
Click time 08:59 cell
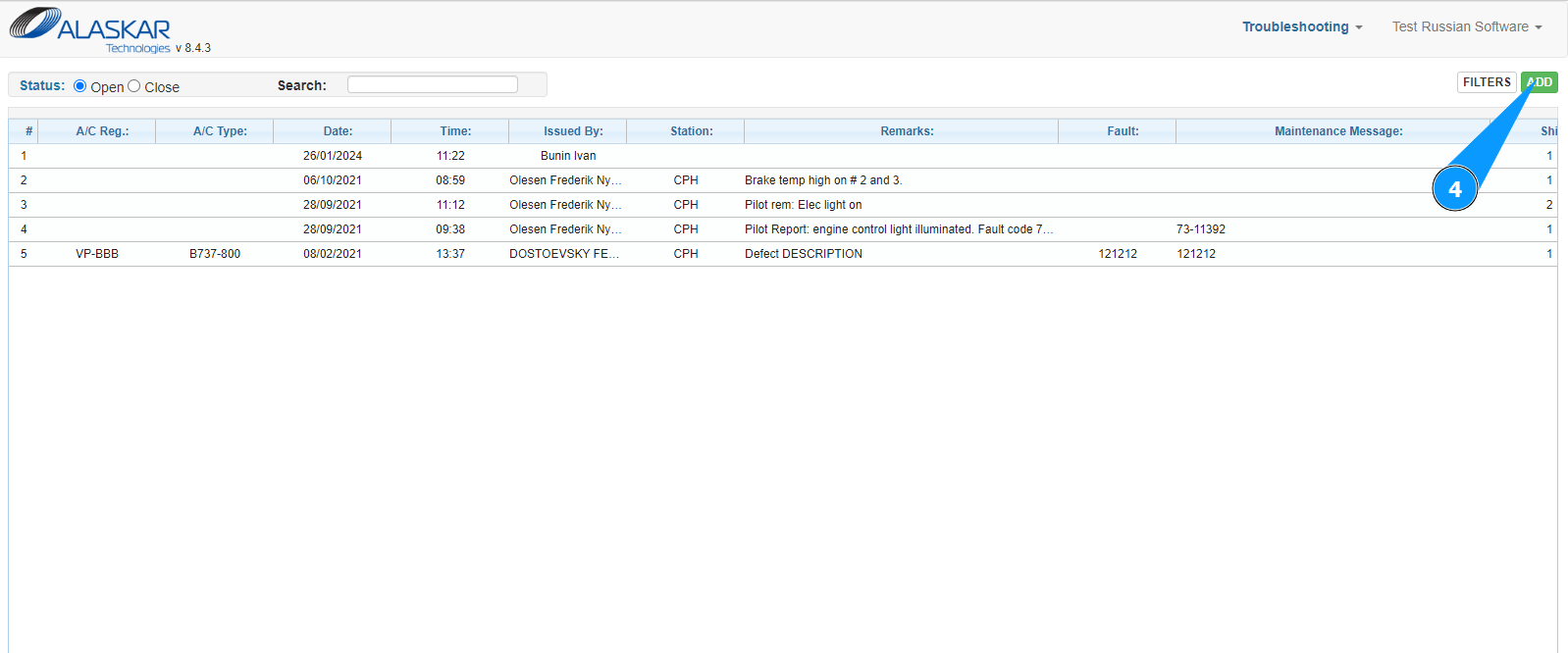click(450, 180)
